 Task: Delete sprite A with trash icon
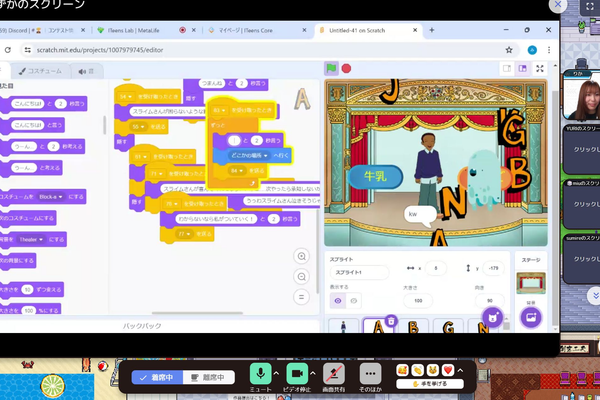[x=391, y=321]
